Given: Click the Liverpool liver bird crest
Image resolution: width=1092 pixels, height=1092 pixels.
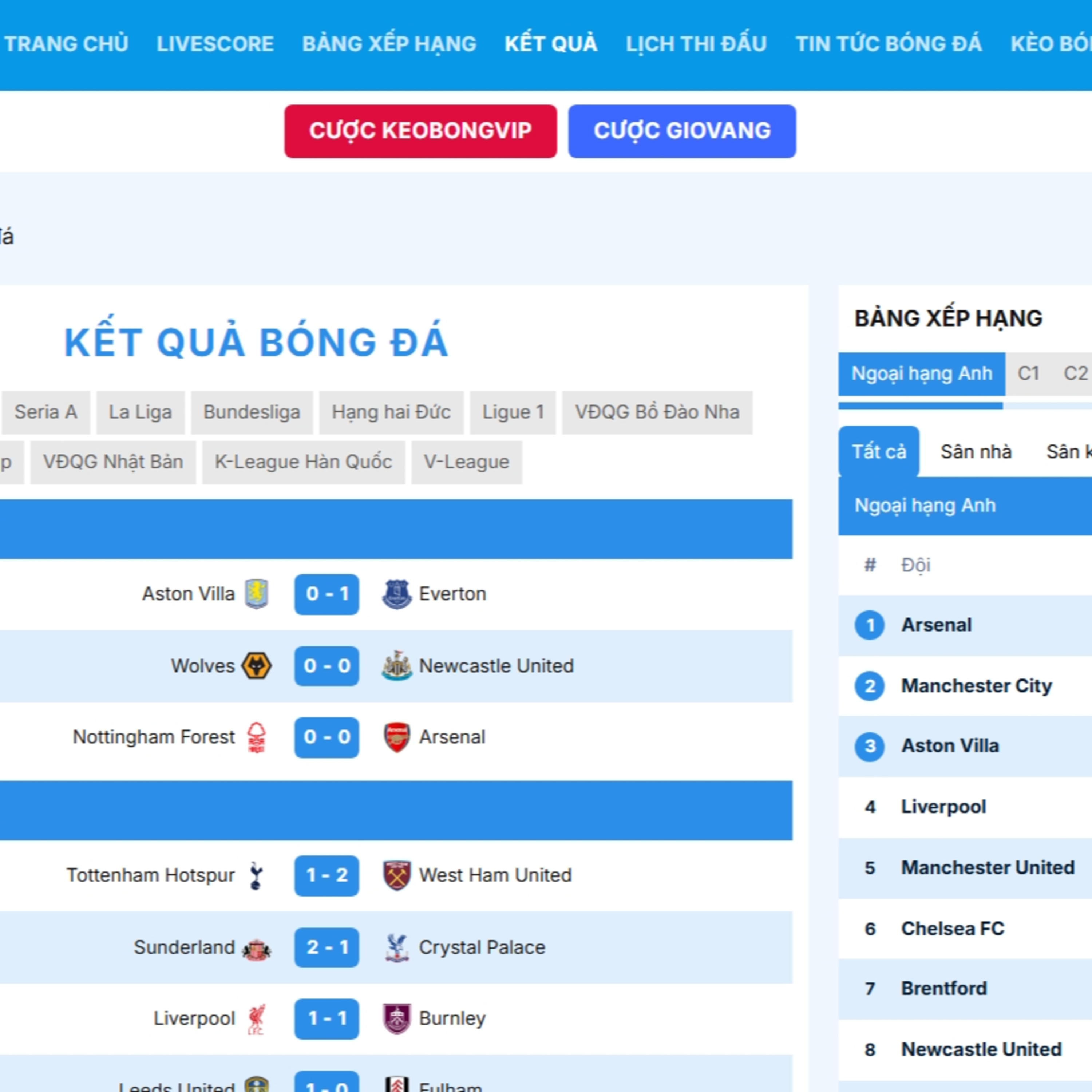Looking at the screenshot, I should click(257, 1018).
